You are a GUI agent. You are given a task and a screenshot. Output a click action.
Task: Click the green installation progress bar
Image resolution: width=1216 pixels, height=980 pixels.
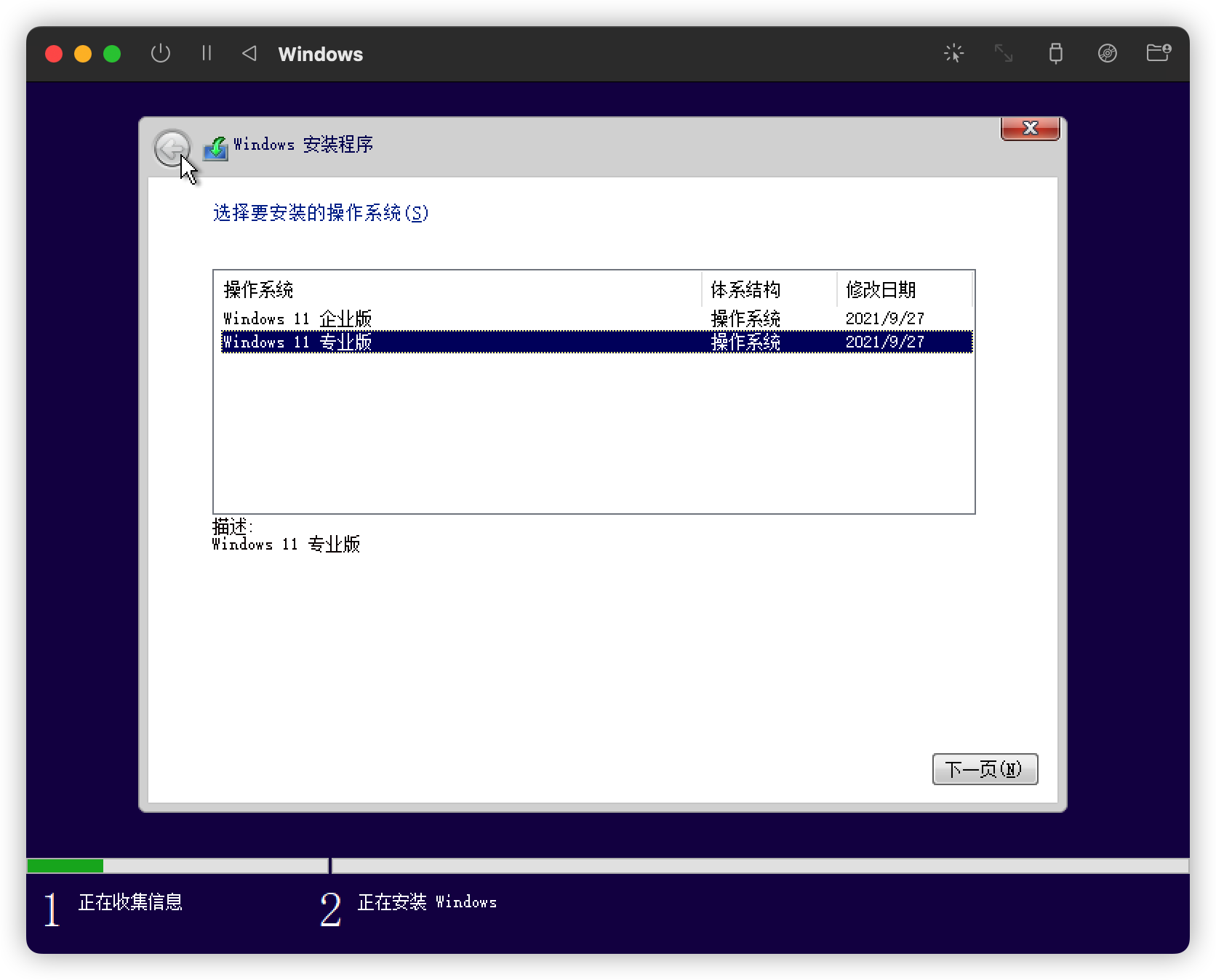click(65, 866)
